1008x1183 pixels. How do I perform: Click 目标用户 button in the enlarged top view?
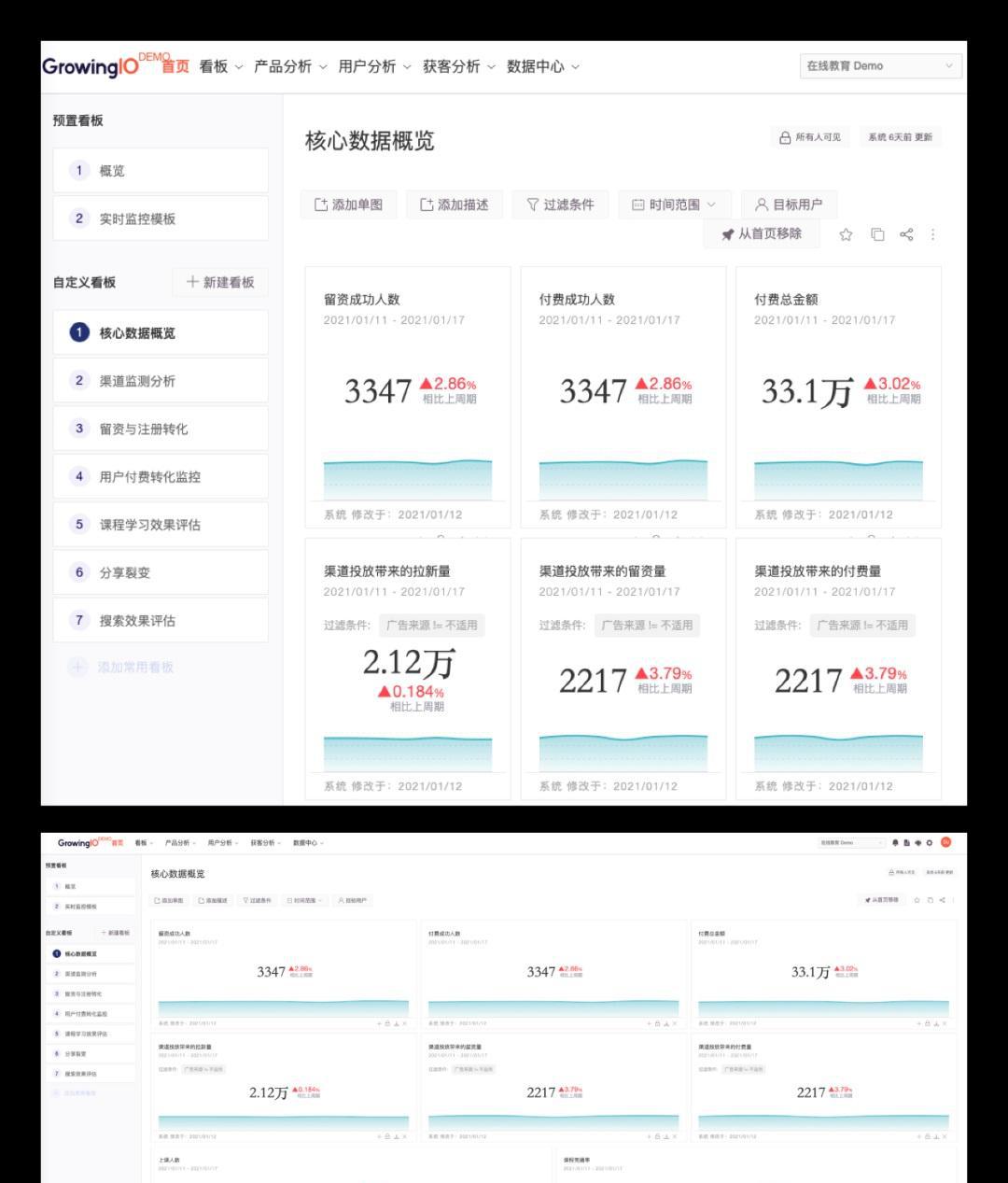[789, 204]
